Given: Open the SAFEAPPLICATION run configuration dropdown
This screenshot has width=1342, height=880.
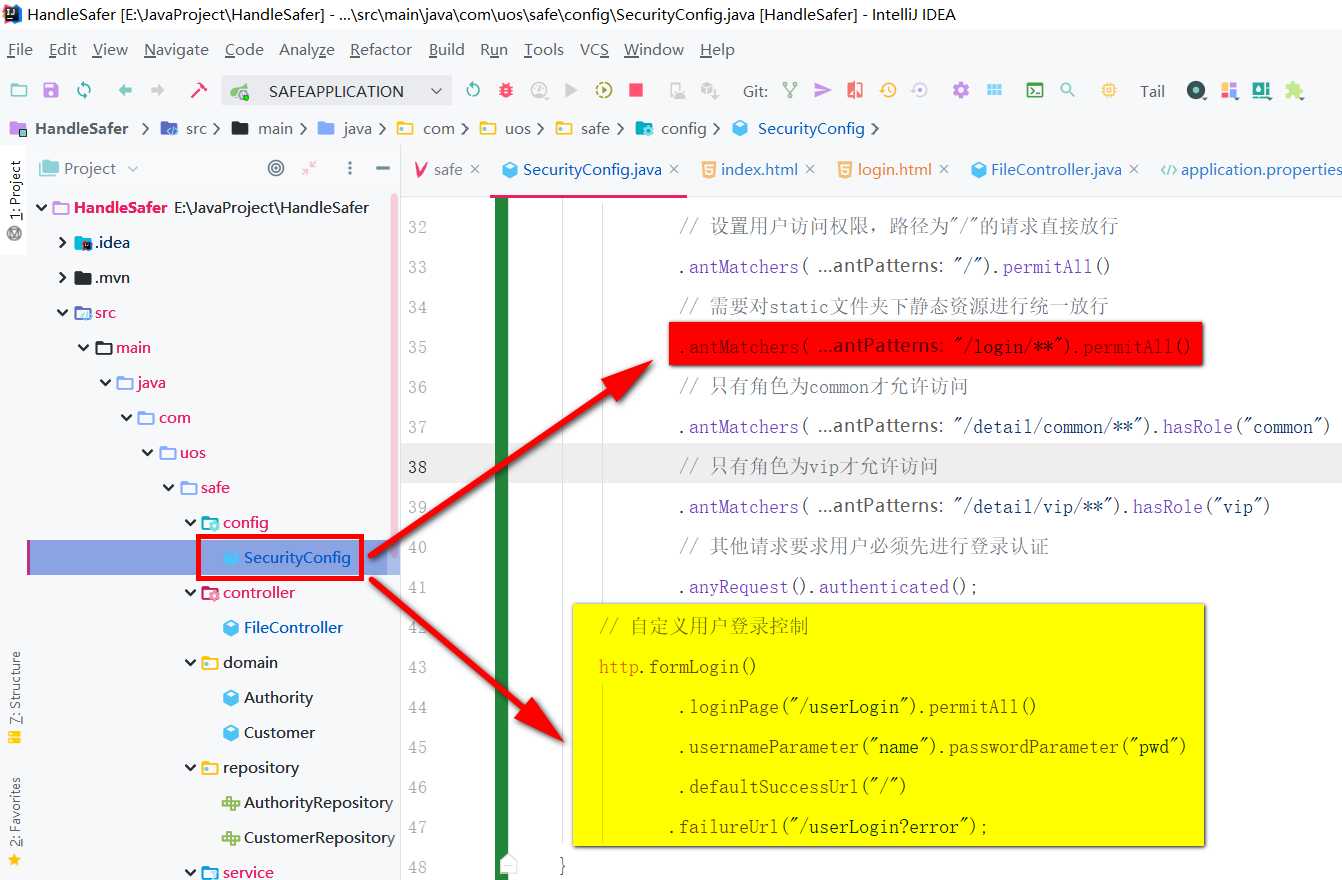Looking at the screenshot, I should (x=337, y=91).
